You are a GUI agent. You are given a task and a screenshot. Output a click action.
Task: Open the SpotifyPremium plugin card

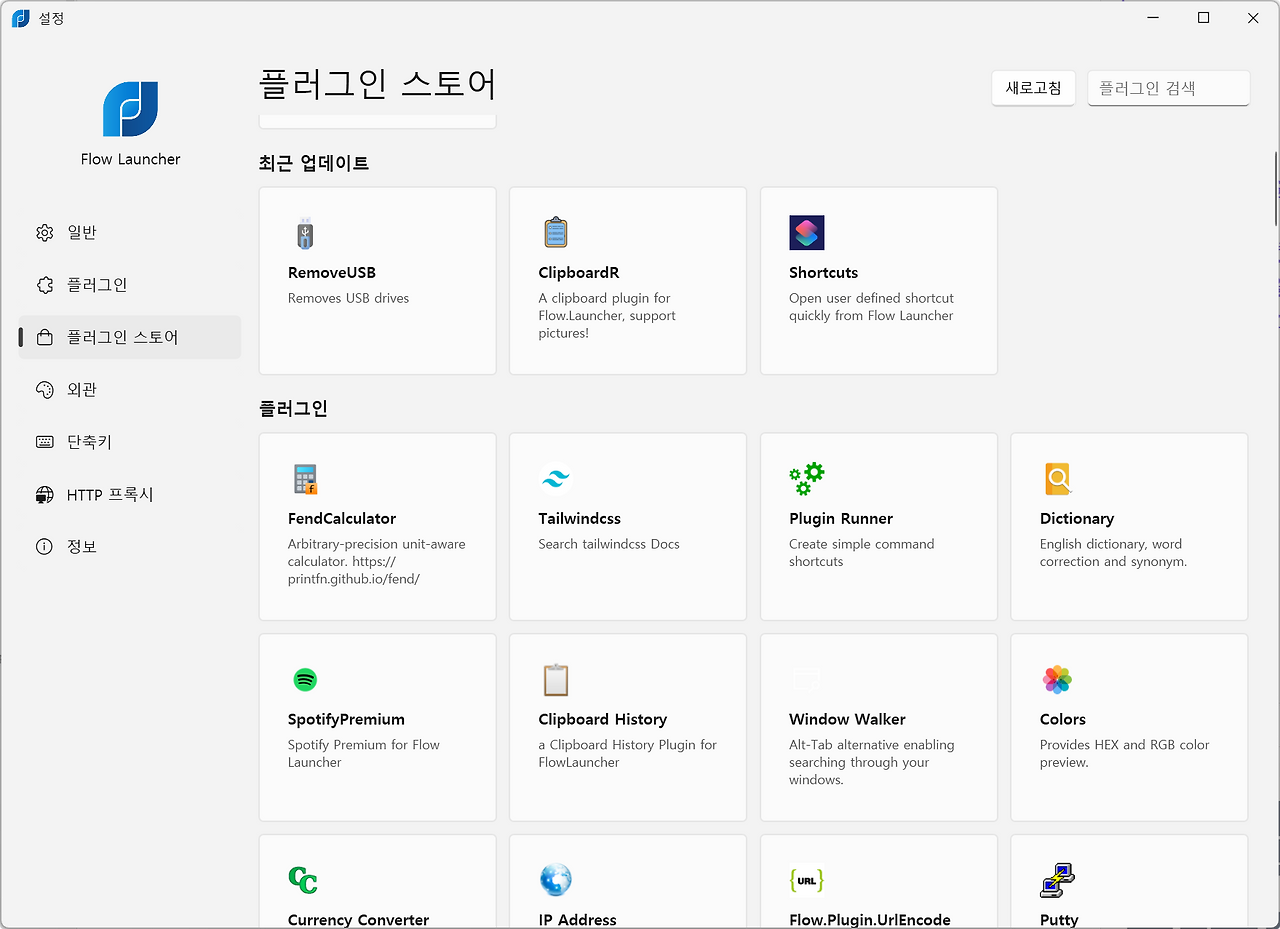click(x=377, y=728)
